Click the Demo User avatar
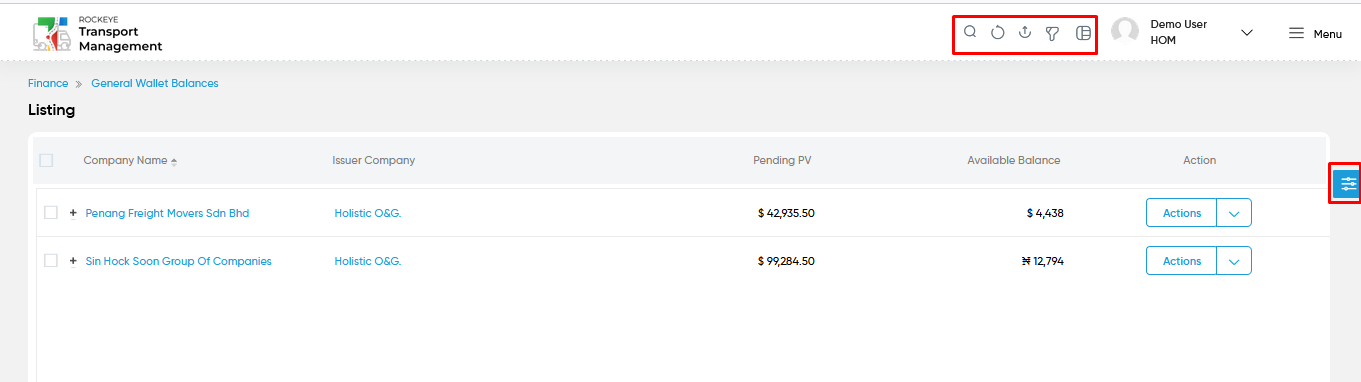 (x=1125, y=32)
